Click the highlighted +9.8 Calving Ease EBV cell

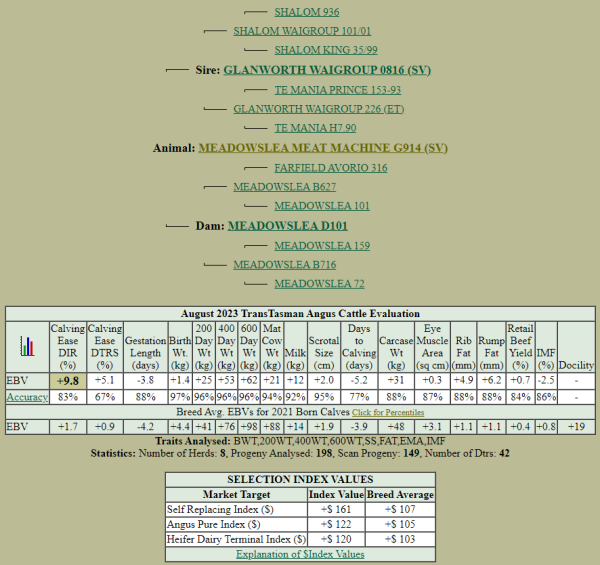68,381
